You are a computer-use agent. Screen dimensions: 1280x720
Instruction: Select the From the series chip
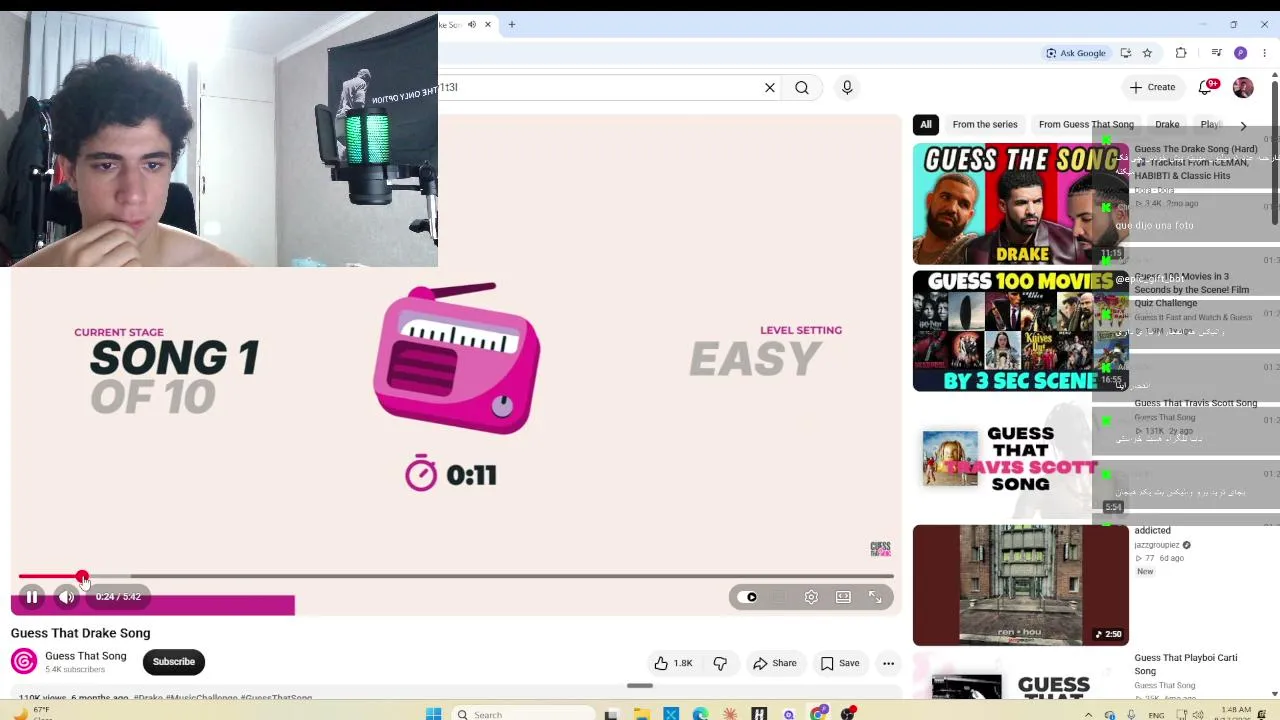pos(985,125)
